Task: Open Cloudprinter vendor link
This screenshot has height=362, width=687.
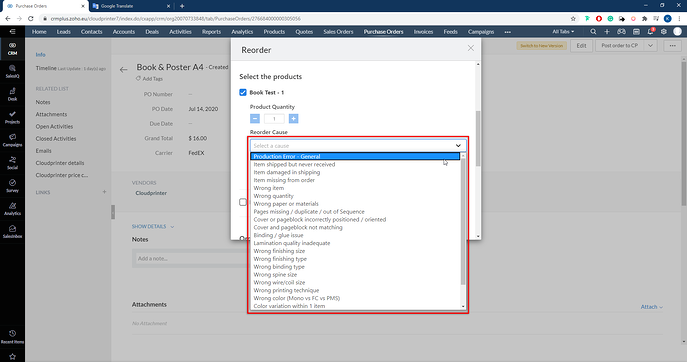Action: 151,193
